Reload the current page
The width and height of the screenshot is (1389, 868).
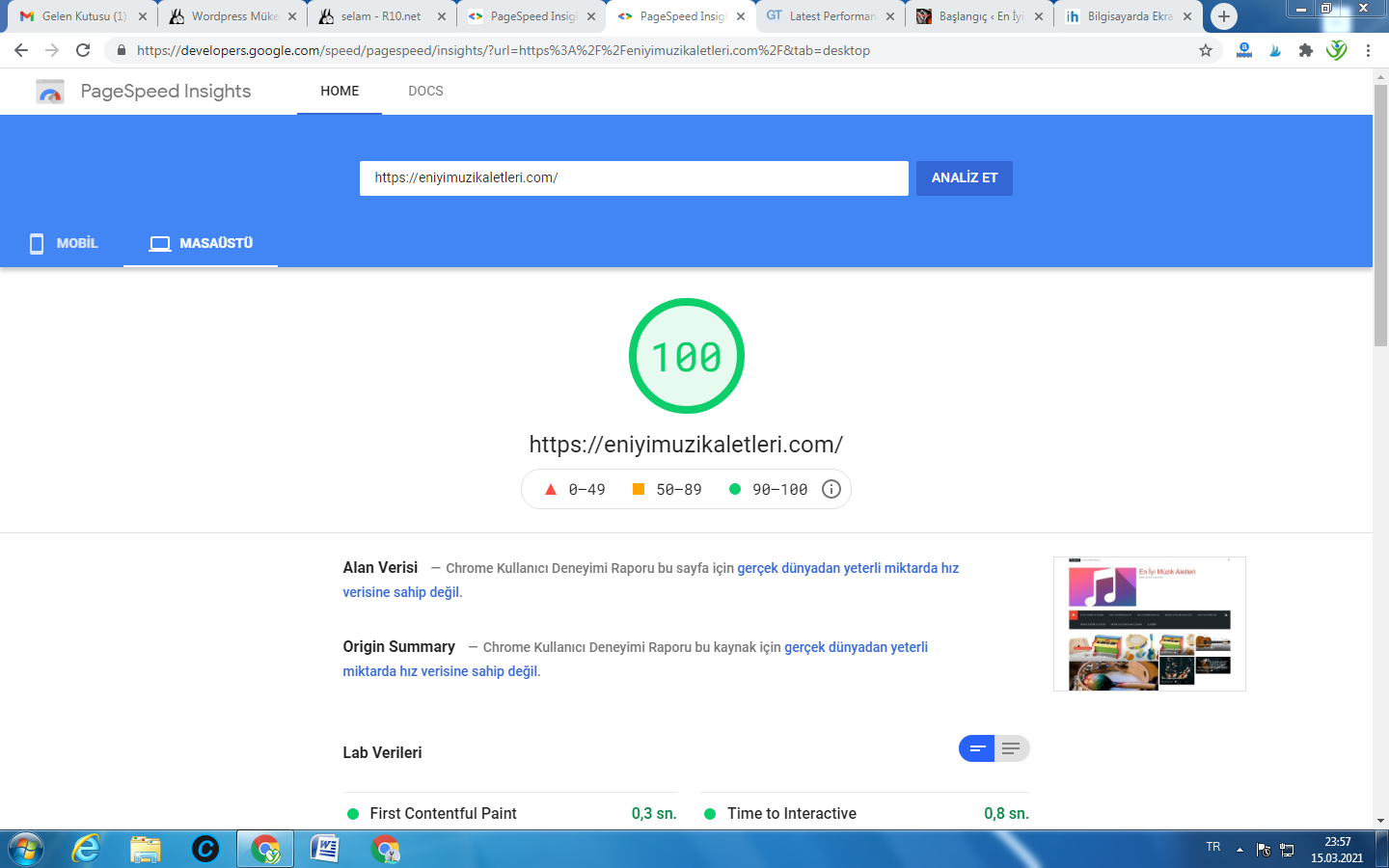[83, 50]
